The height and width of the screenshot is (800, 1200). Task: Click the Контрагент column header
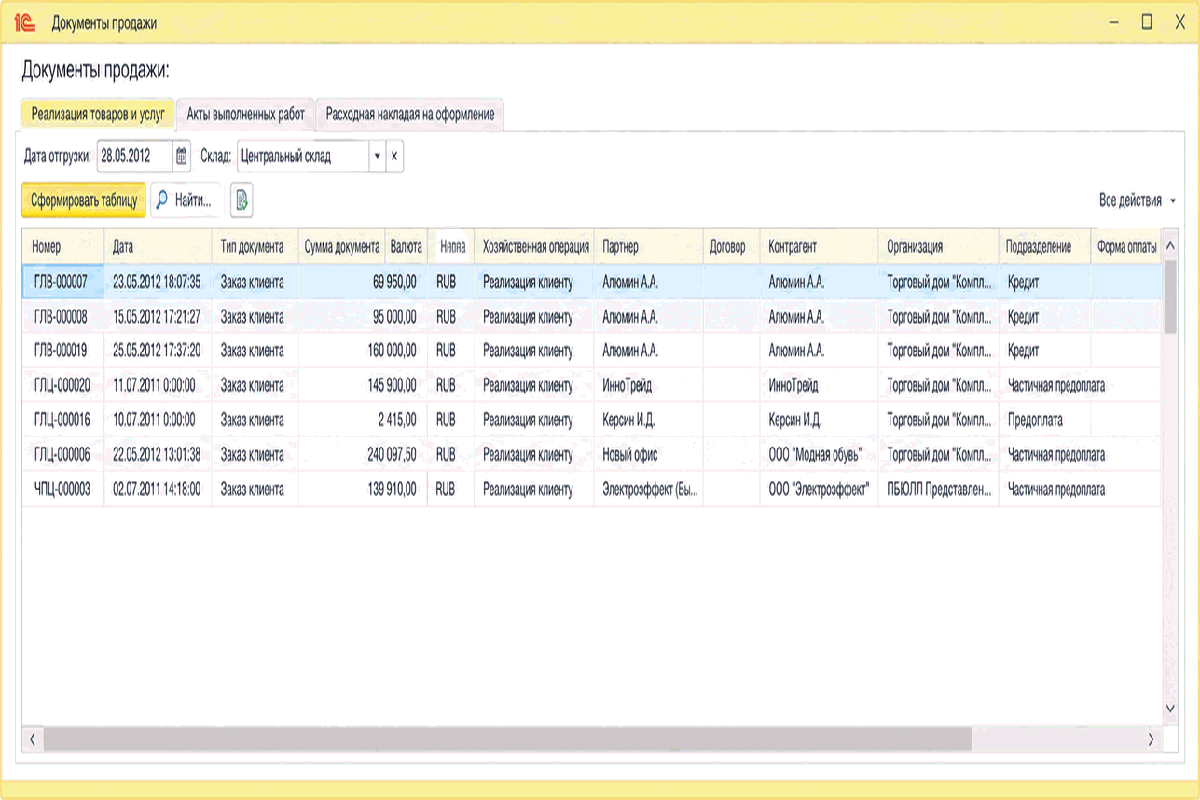pos(819,246)
